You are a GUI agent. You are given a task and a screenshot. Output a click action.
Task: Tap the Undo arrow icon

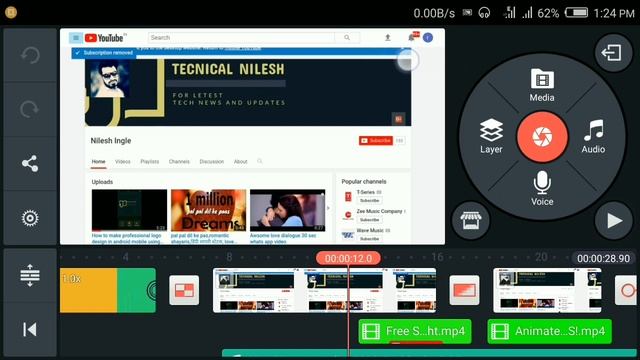(30, 55)
